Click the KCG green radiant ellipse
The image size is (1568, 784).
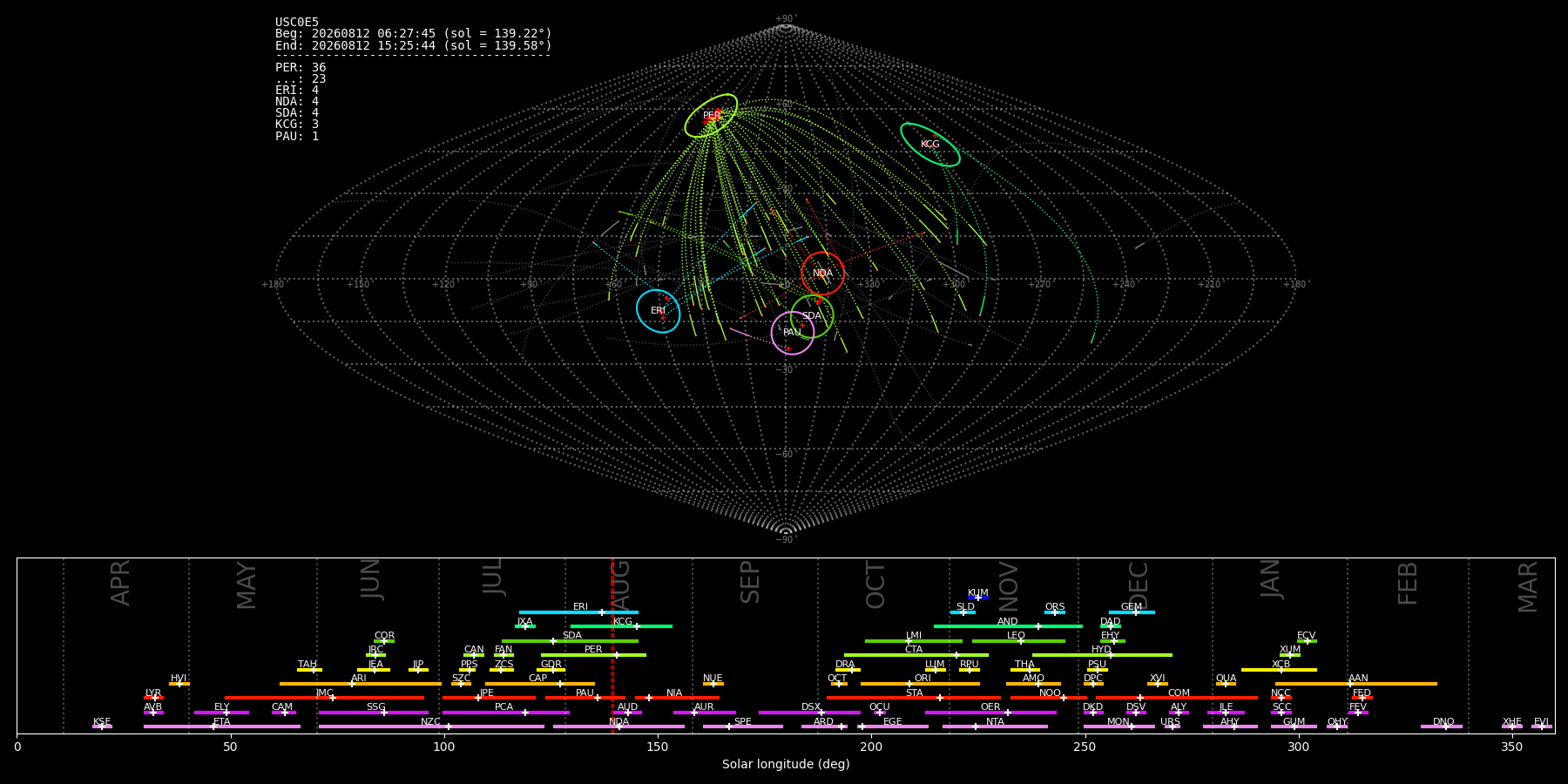tap(930, 145)
